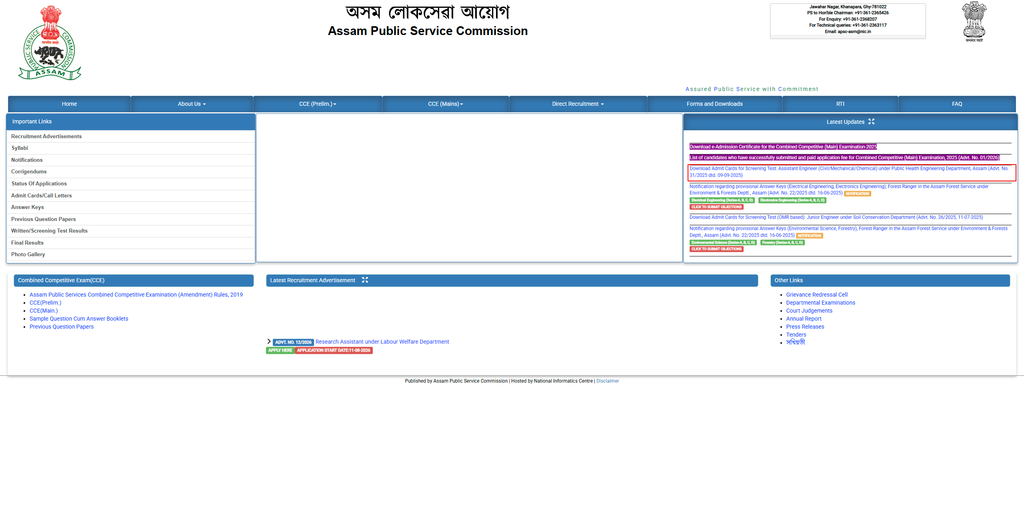Viewport: 1024px width, 508px height.
Task: Click the contact details box in header
Action: [848, 21]
